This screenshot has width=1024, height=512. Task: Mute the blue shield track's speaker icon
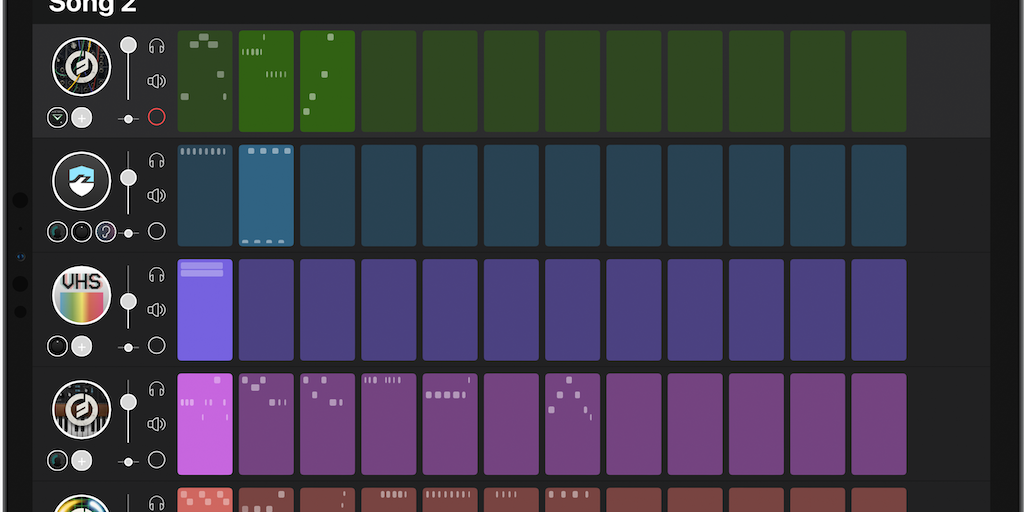[x=157, y=195]
